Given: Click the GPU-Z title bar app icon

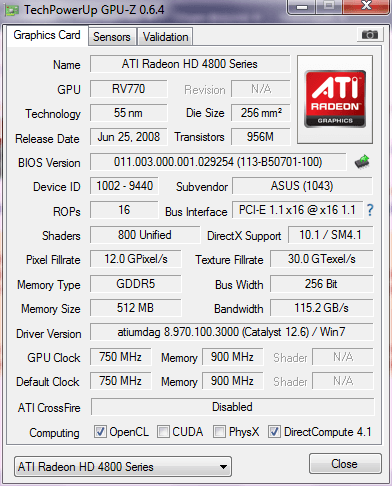Looking at the screenshot, I should coord(11,11).
